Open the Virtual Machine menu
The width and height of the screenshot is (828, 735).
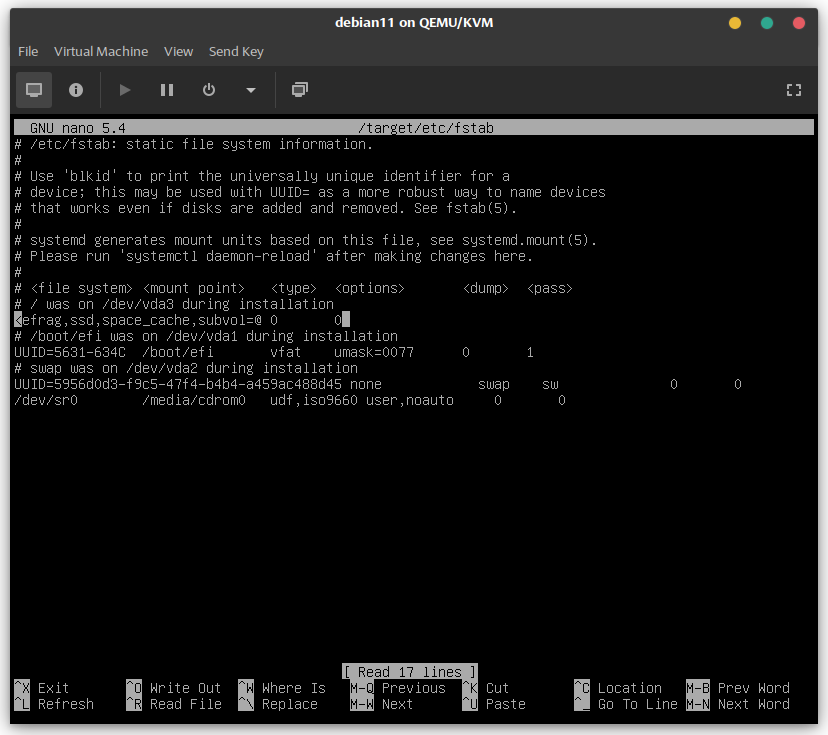pyautogui.click(x=101, y=51)
